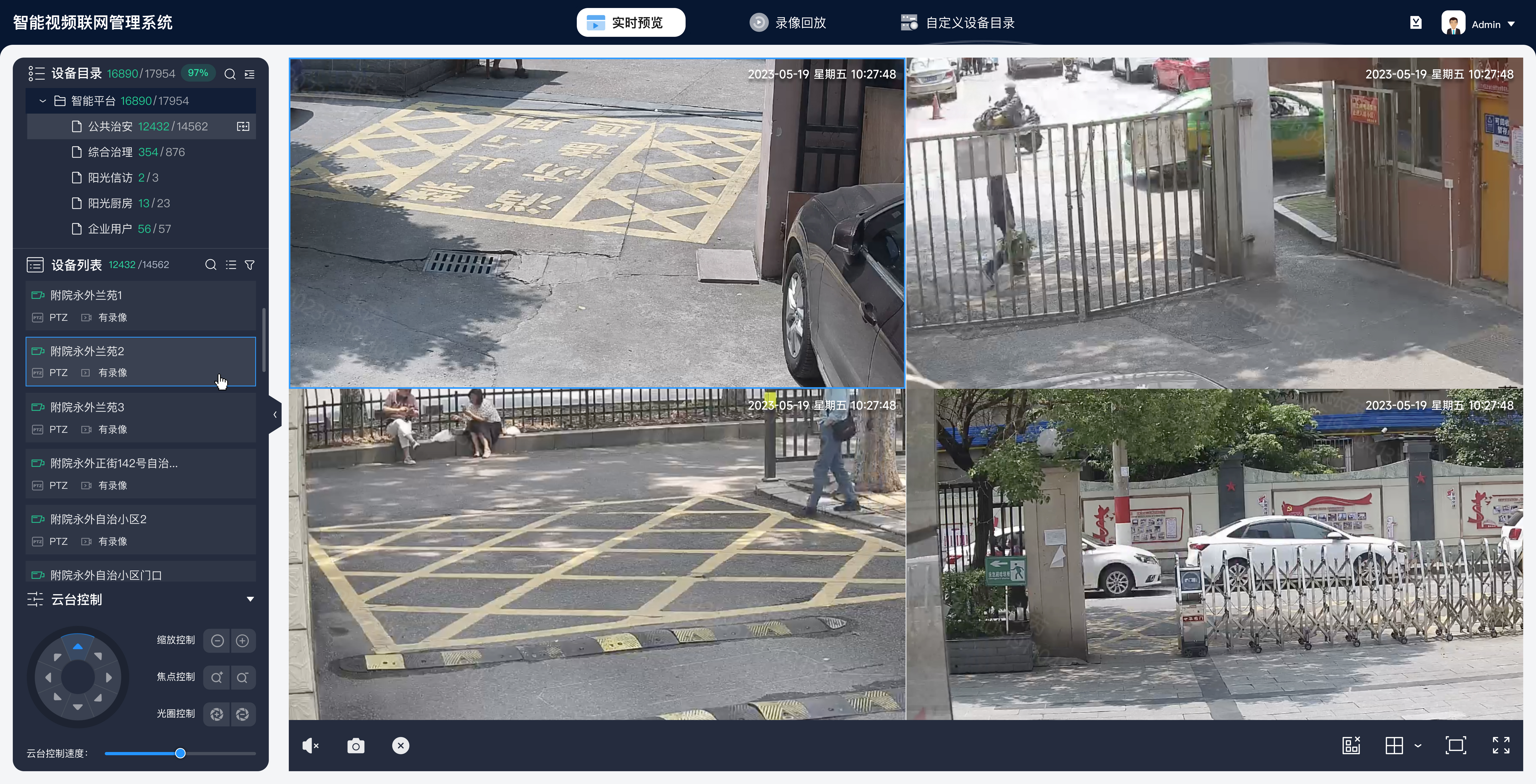Click focus far button in 焦点控制
Screen dimensions: 1536x784
coord(243,677)
